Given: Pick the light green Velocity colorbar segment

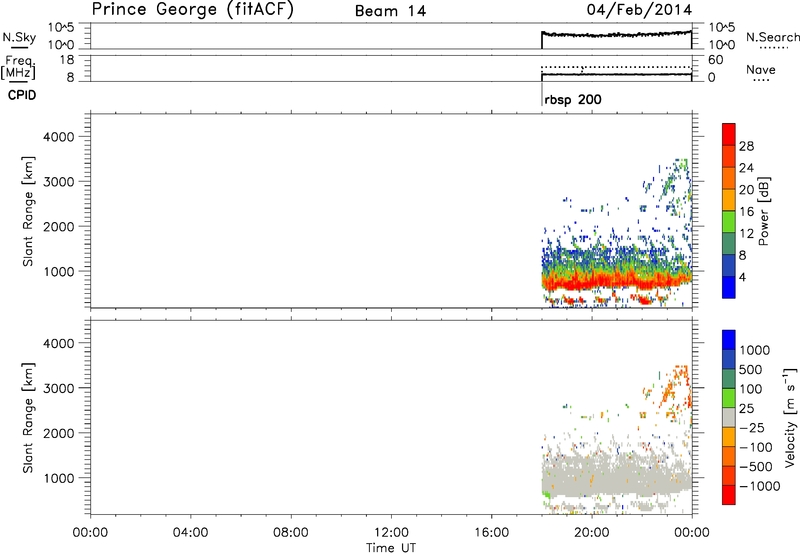Looking at the screenshot, I should click(729, 398).
